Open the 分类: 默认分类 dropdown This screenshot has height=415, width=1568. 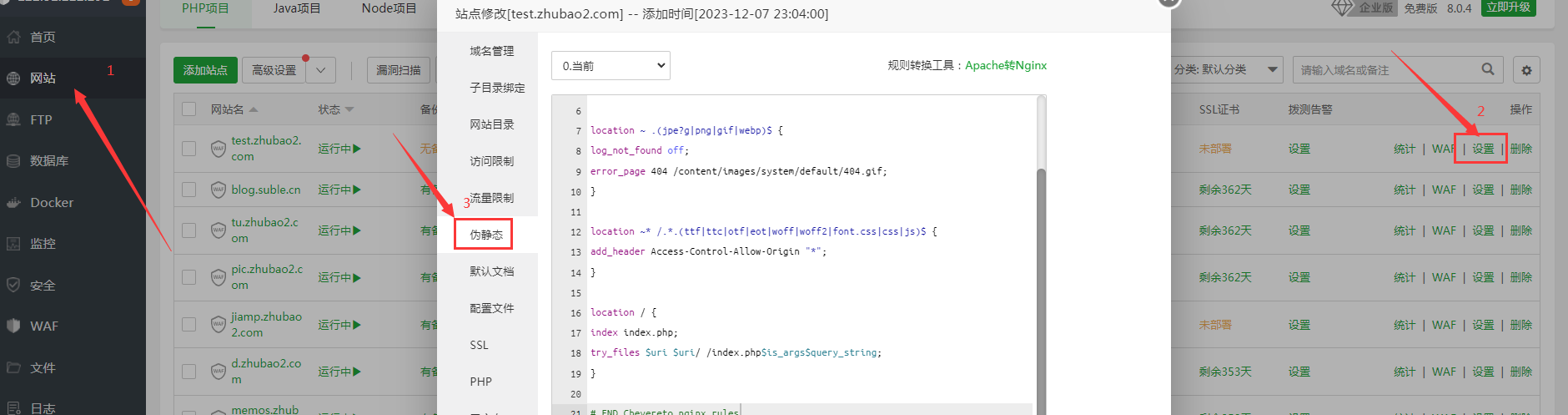tap(1226, 69)
